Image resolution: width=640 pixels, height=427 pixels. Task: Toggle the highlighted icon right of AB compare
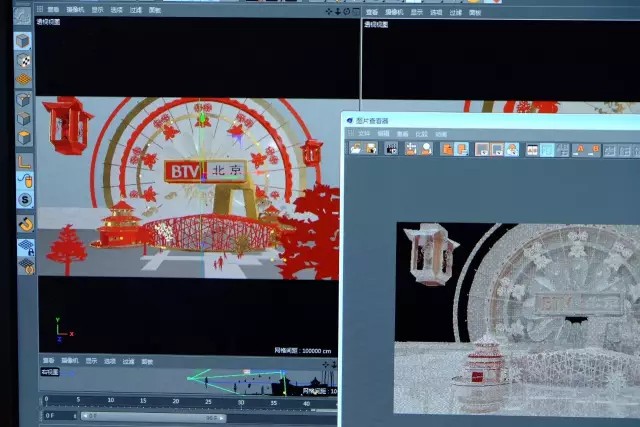pos(547,150)
